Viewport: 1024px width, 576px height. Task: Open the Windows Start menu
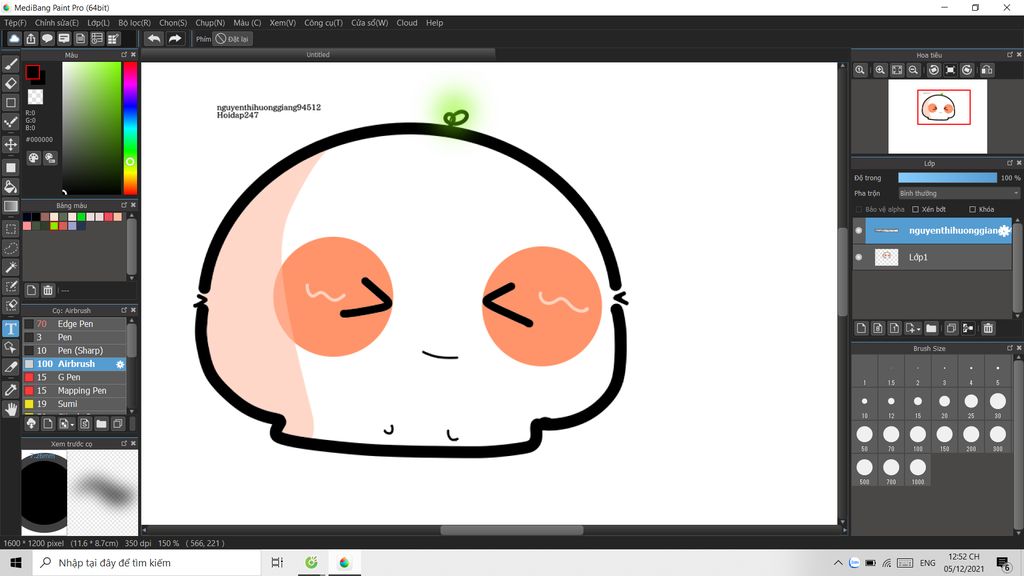[16, 563]
